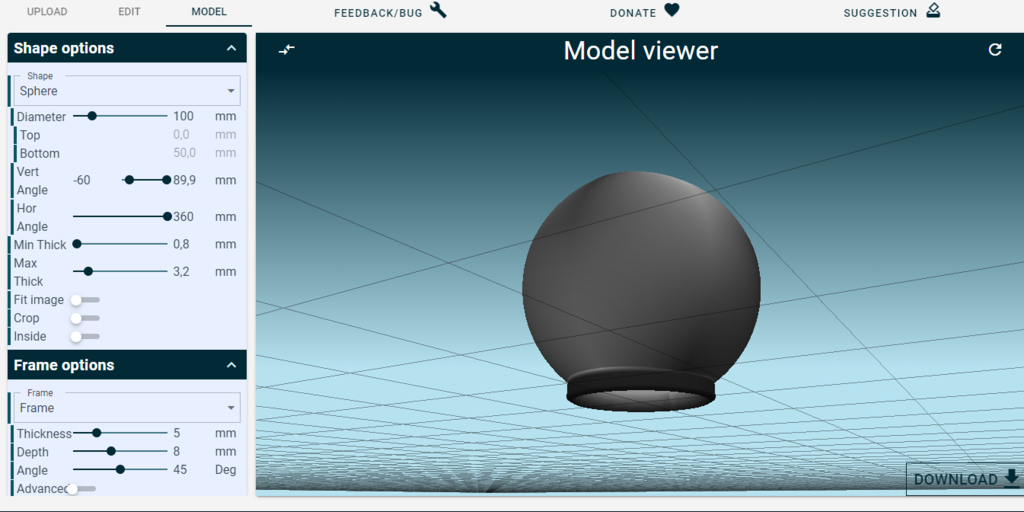Click the Min Thick slider handle
Viewport: 1024px width, 512px height.
point(76,244)
